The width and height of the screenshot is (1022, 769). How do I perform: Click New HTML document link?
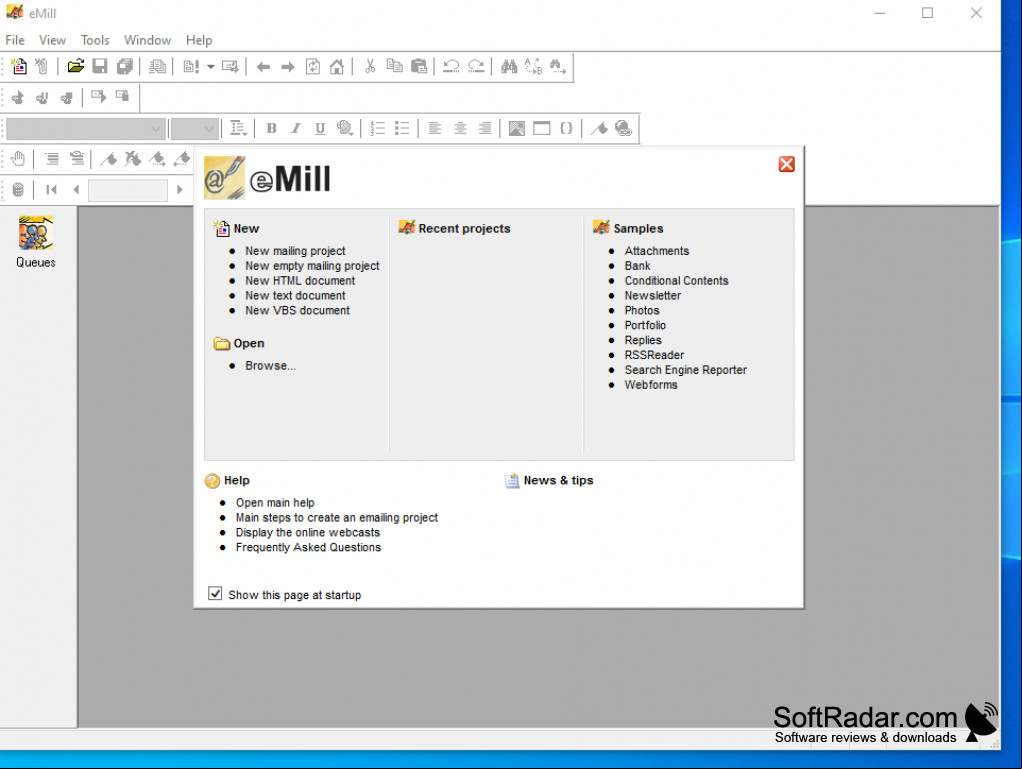[x=300, y=281]
